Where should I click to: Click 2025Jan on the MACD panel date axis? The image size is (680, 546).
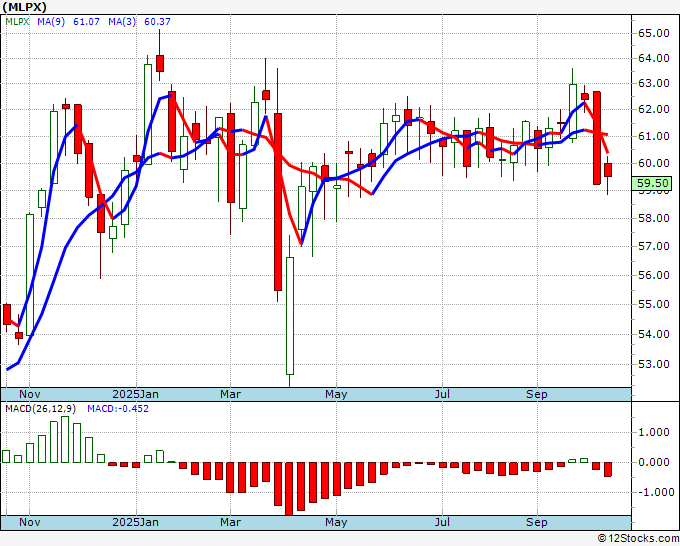pos(135,522)
